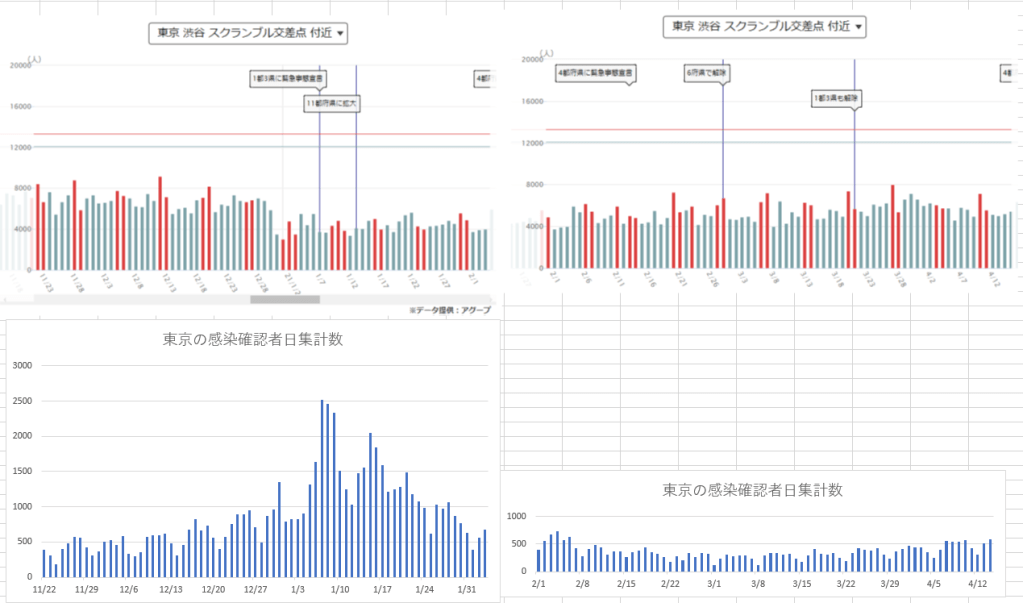Viewport: 1023px width, 603px height.
Task: Click the 3/15 x-axis label in lower-right chart
Action: [802, 583]
